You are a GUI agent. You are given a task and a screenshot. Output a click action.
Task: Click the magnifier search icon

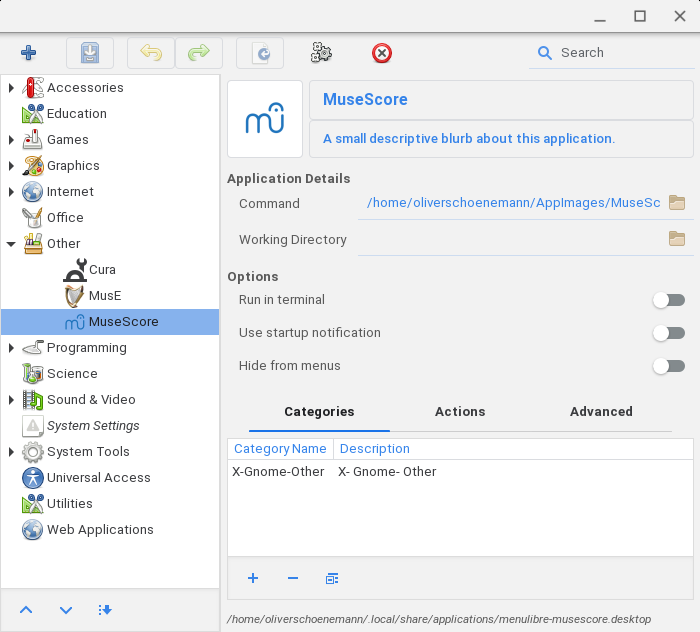click(x=545, y=53)
